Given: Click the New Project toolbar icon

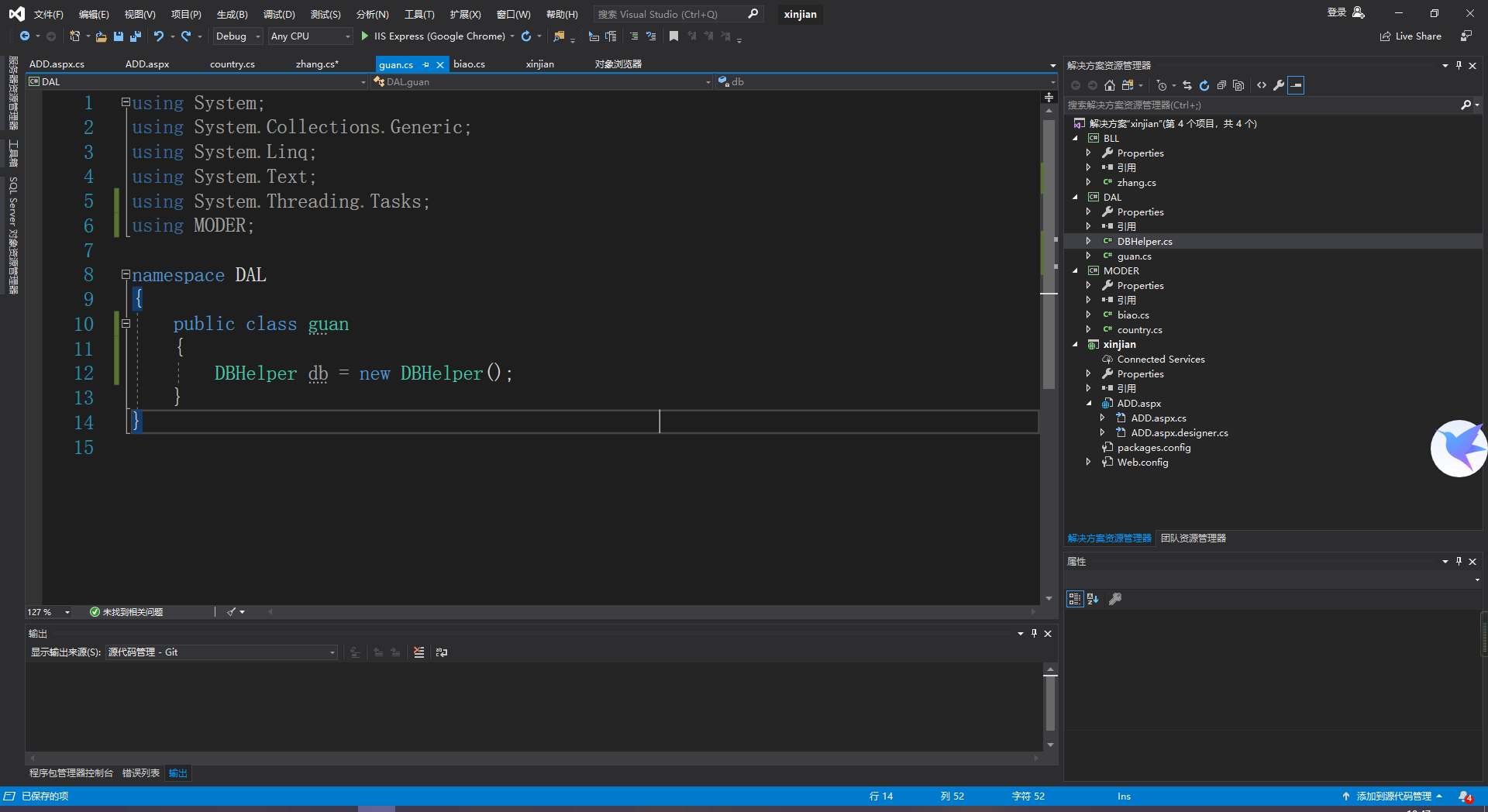Looking at the screenshot, I should point(74,36).
